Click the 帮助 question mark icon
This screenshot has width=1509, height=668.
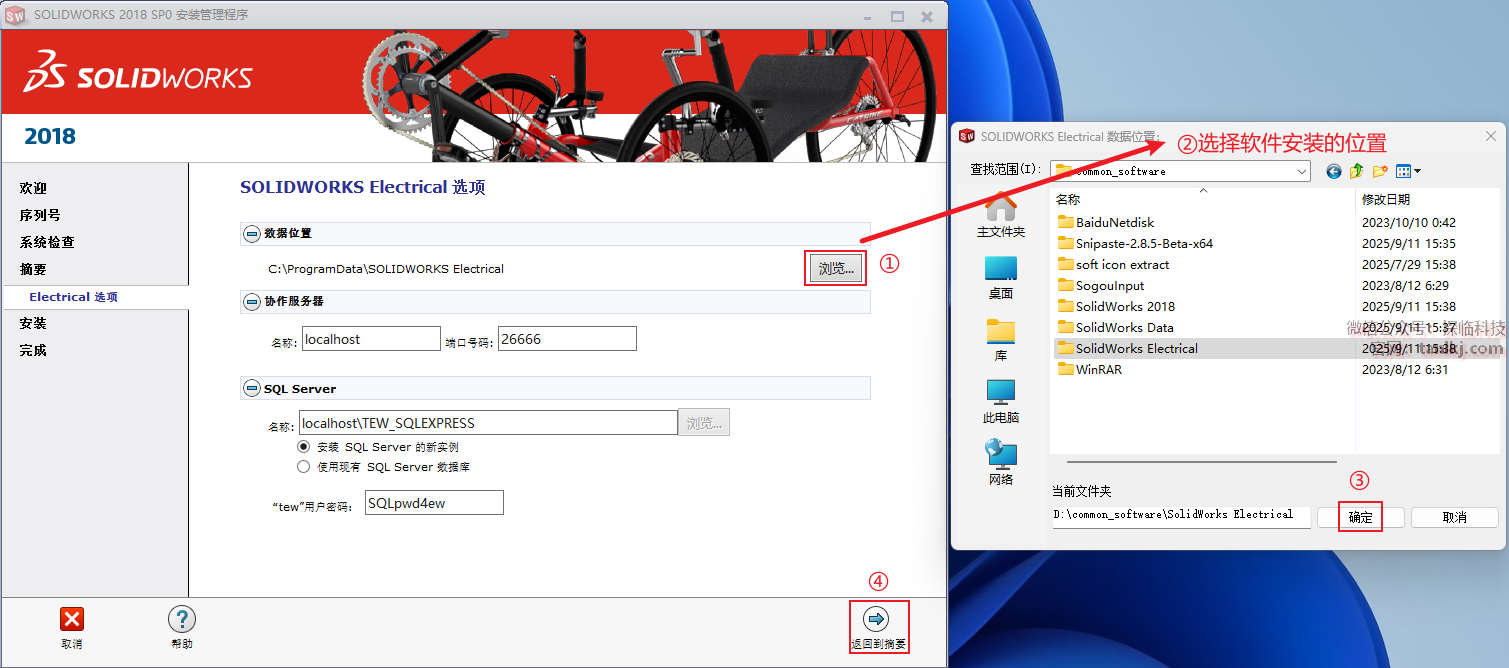(x=182, y=619)
